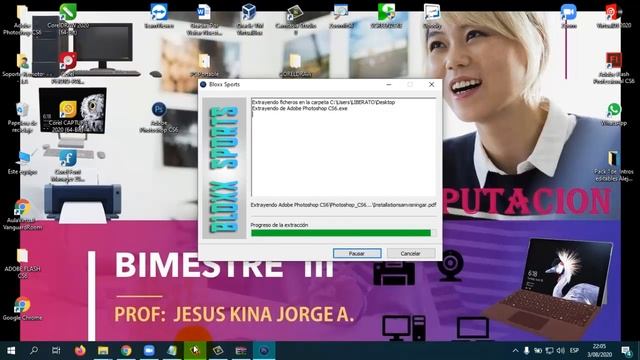Viewport: 640px width, 360px height.
Task: Open the Adobe Photoshop CS6 folder on desktop
Action: coord(22,20)
